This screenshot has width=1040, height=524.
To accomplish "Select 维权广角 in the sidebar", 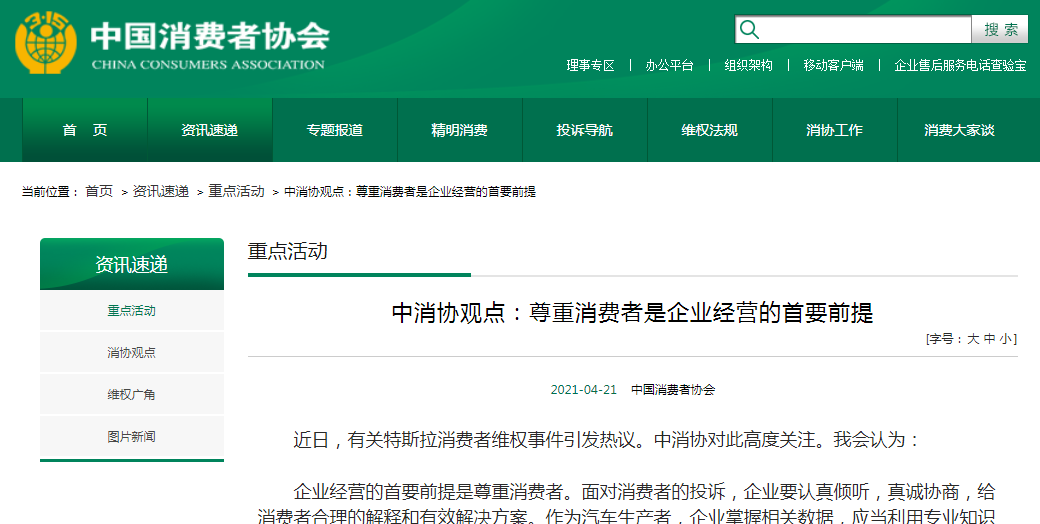I will [132, 395].
